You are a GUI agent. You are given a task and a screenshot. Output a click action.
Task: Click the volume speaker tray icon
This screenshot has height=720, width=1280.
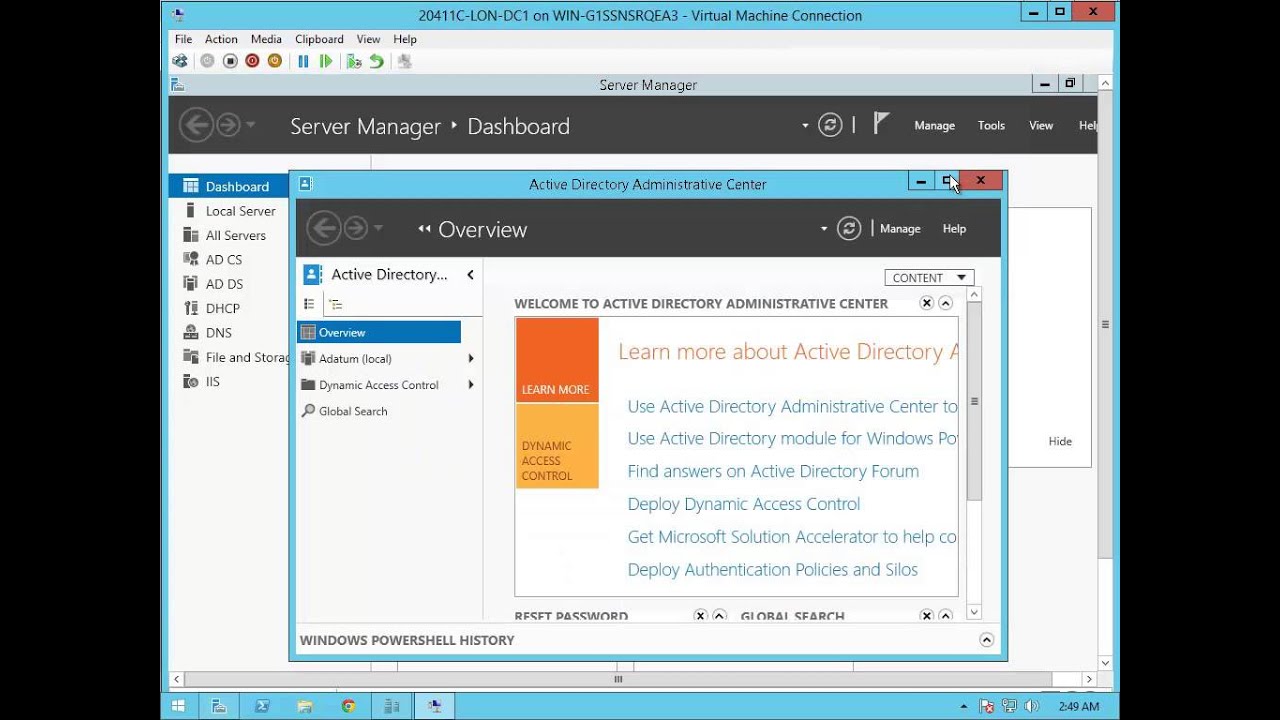tap(1031, 706)
